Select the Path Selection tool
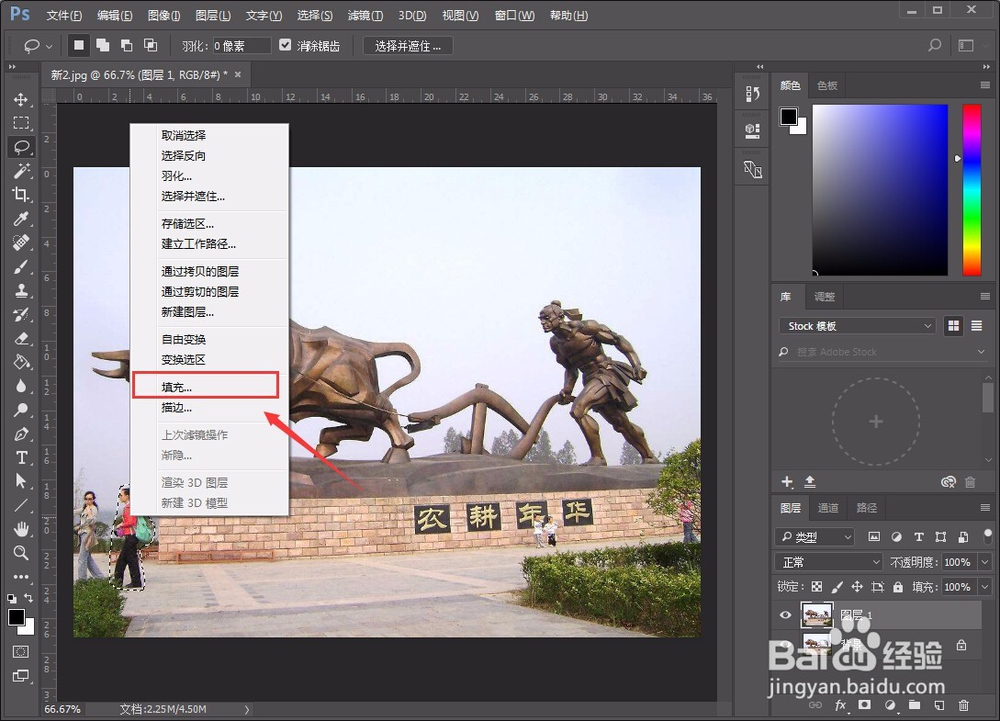 coord(21,481)
